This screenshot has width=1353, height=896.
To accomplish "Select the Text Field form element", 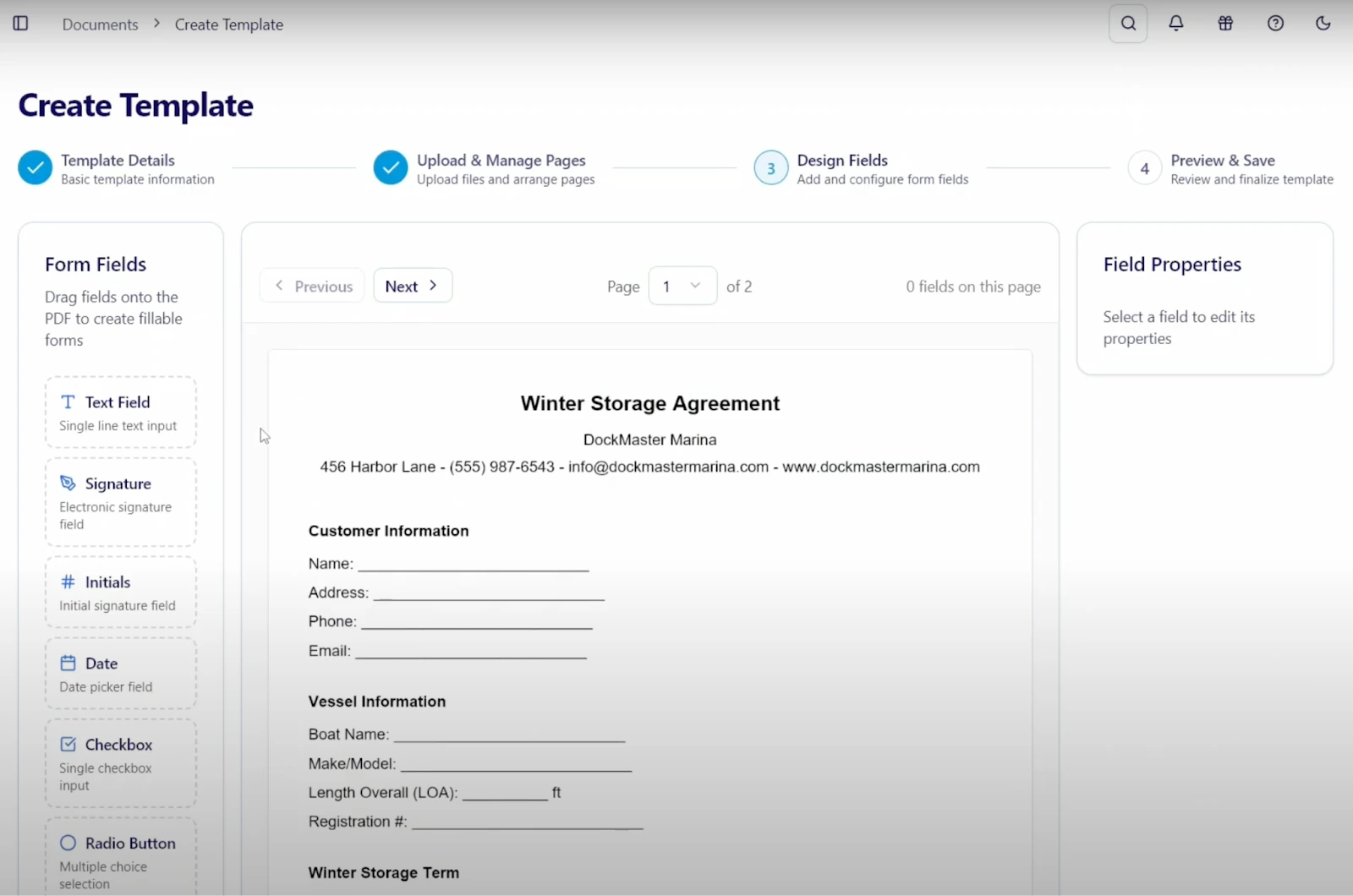I will (x=120, y=412).
